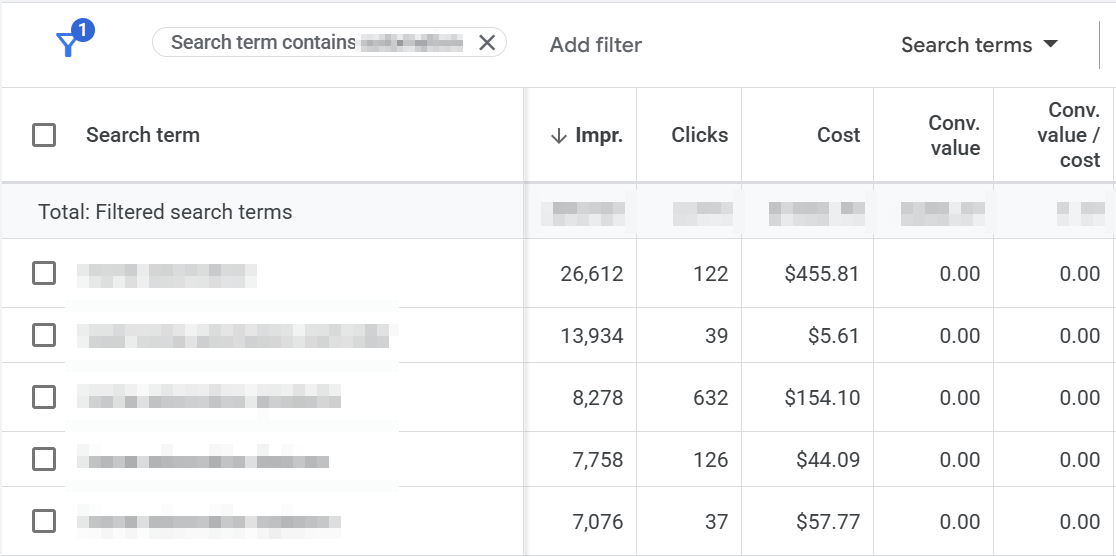Click the 632 clicks cell
Viewport: 1116px width, 556px height.
pyautogui.click(x=711, y=398)
